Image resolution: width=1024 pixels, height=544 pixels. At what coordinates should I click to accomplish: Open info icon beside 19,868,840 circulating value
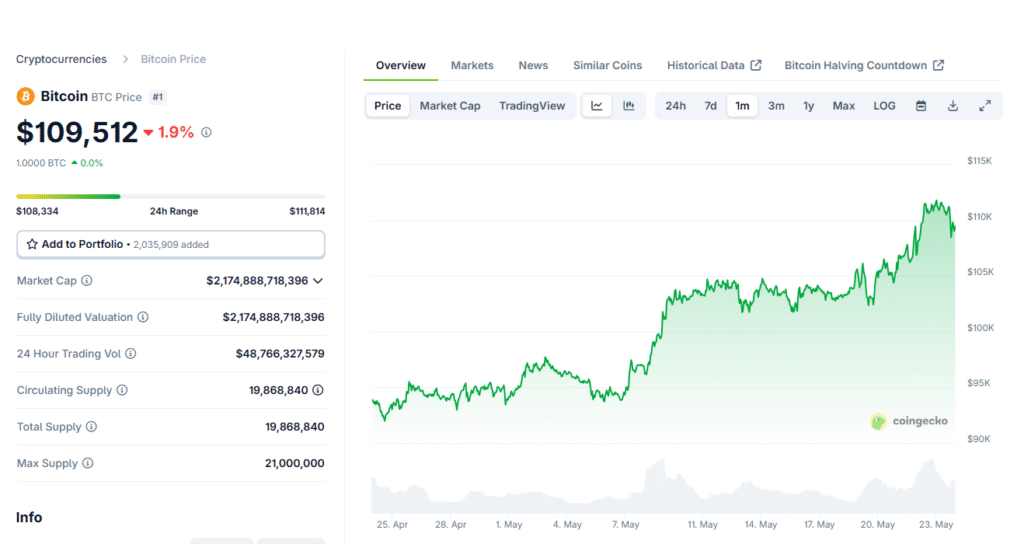pyautogui.click(x=318, y=391)
